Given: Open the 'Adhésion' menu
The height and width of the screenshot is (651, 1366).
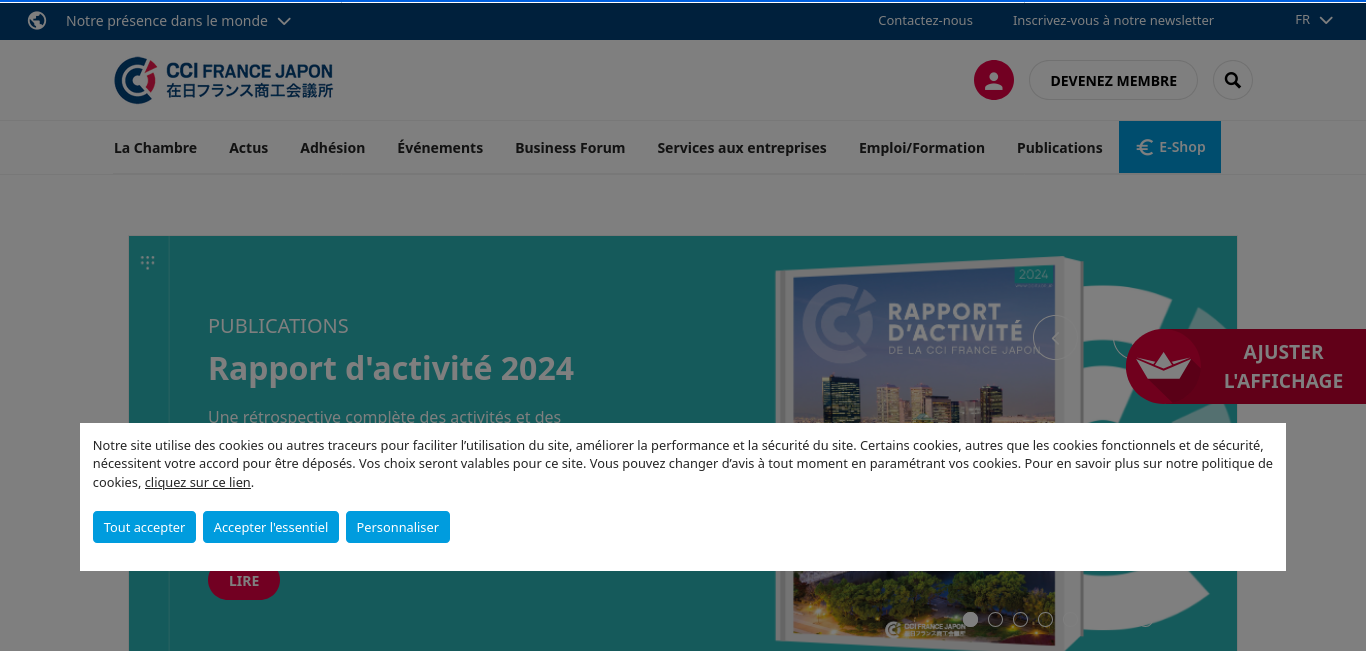Looking at the screenshot, I should 332,148.
